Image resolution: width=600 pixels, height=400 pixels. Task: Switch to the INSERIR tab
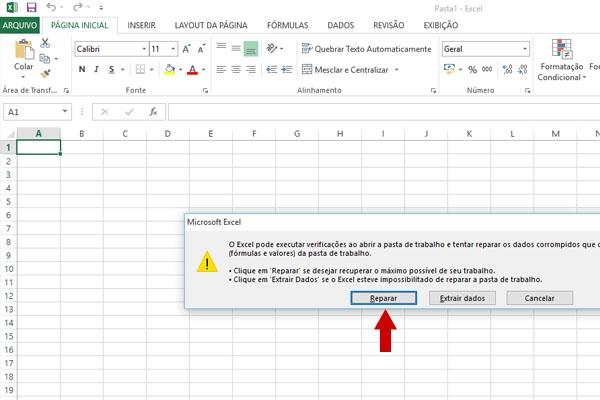141,25
